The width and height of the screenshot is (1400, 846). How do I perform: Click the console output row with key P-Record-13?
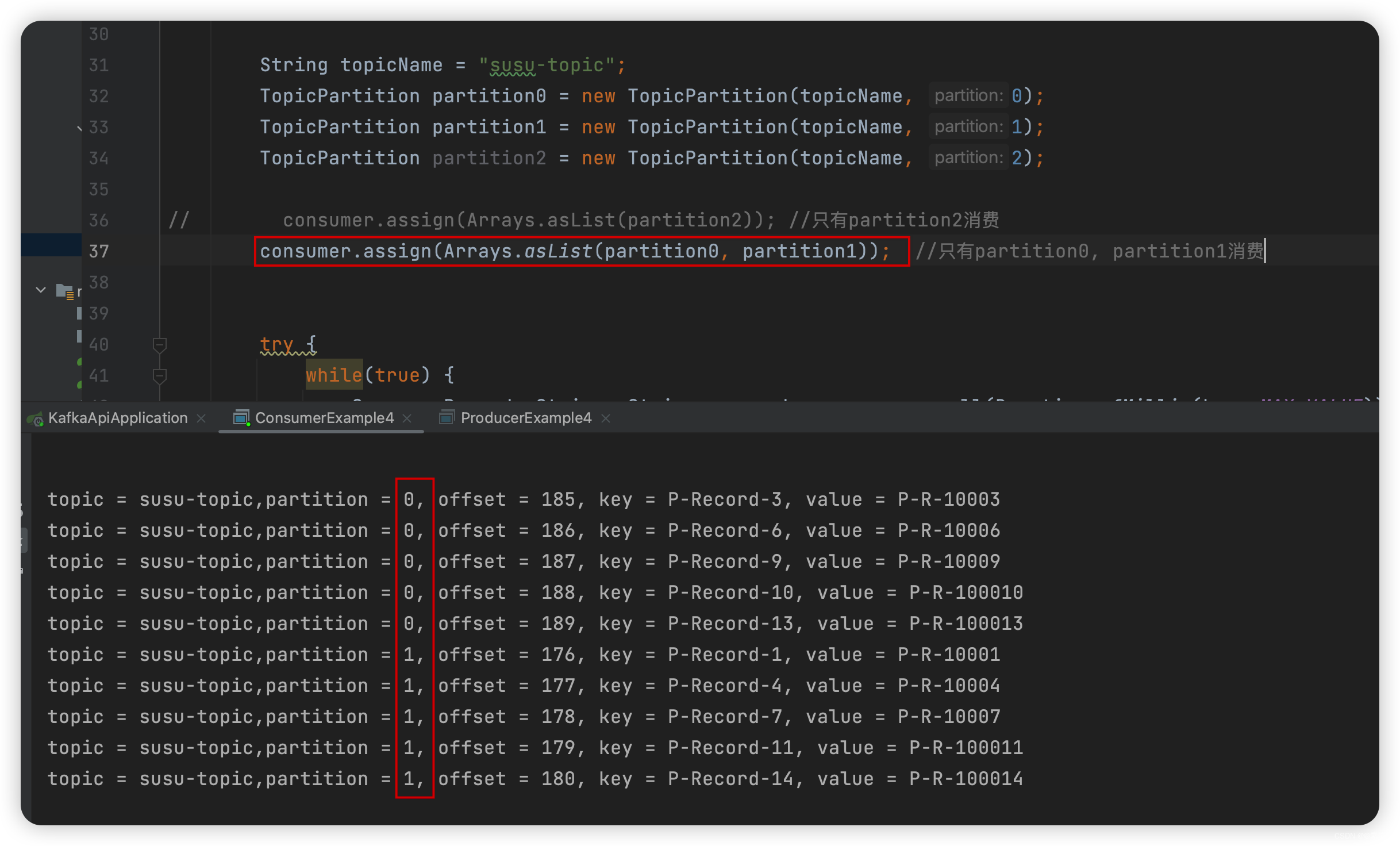pos(535,624)
